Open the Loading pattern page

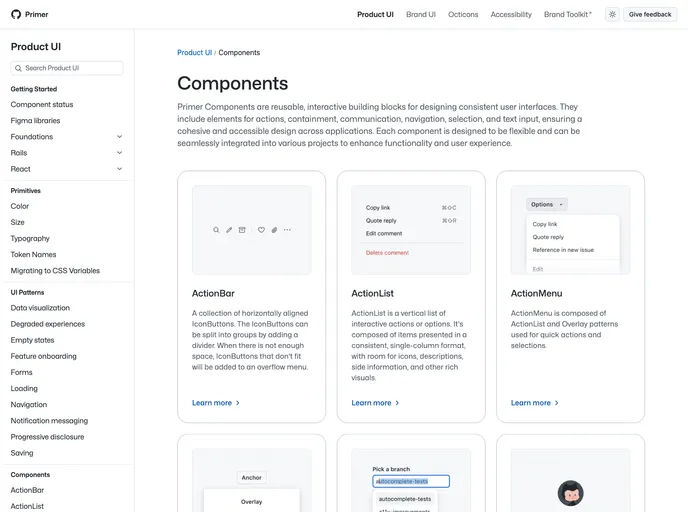click(24, 388)
